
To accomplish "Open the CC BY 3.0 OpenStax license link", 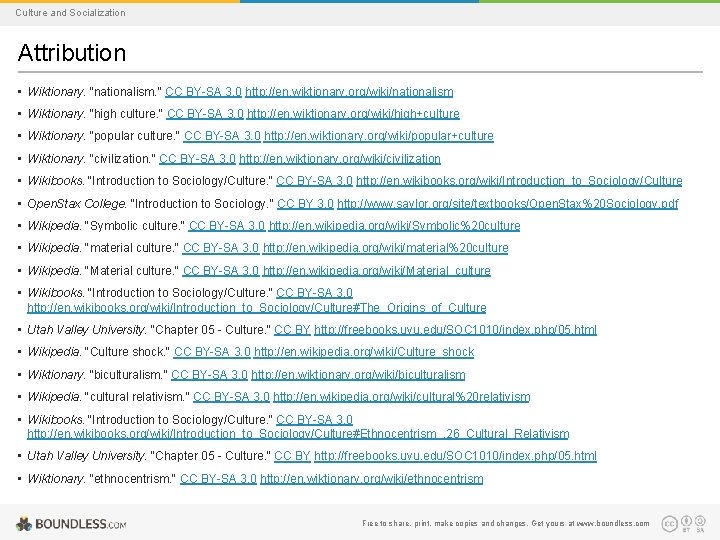I will (305, 203).
